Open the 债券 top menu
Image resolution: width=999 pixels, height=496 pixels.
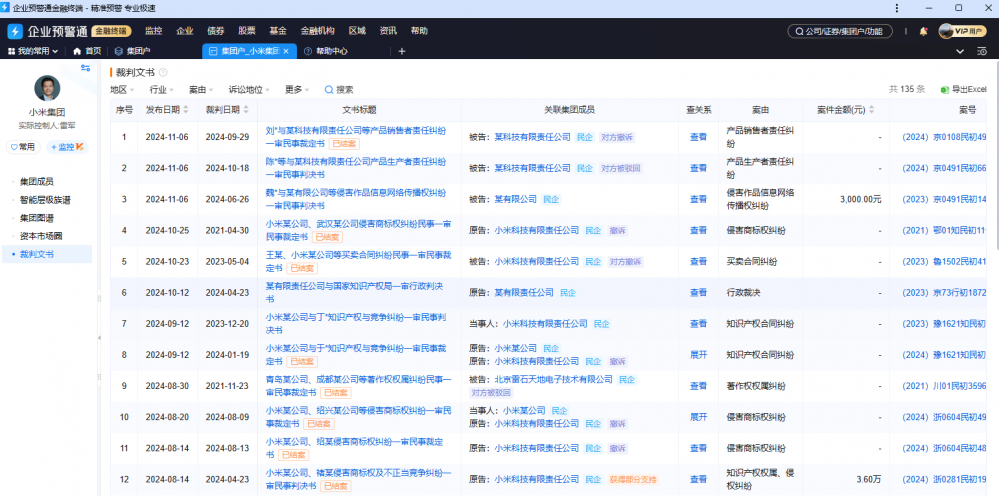tap(216, 31)
